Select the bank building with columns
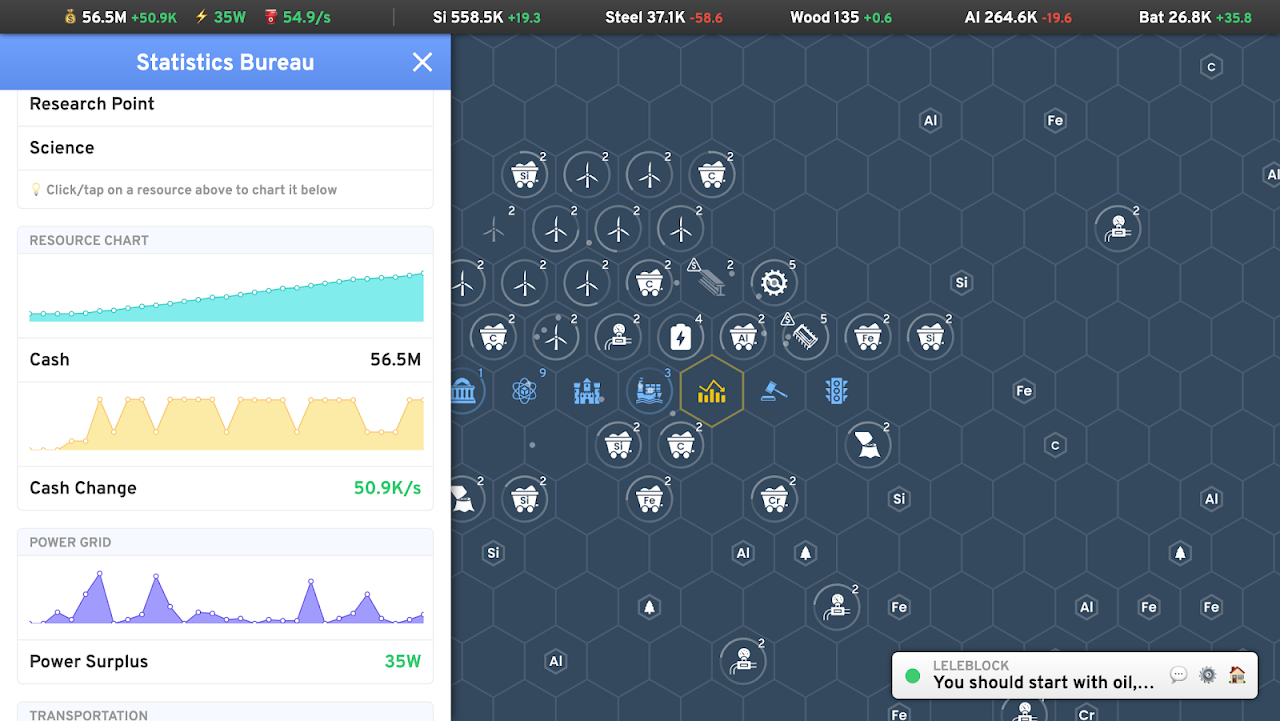The image size is (1280, 721). (465, 391)
